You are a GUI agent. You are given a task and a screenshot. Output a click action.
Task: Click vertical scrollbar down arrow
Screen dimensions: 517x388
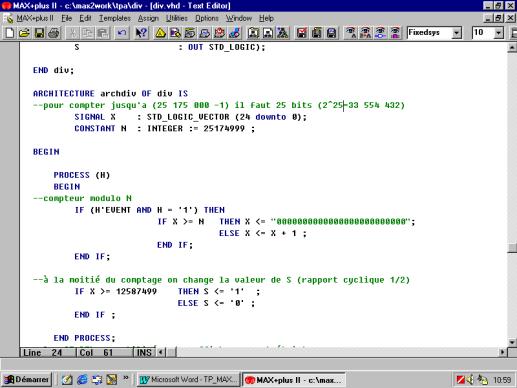512,342
